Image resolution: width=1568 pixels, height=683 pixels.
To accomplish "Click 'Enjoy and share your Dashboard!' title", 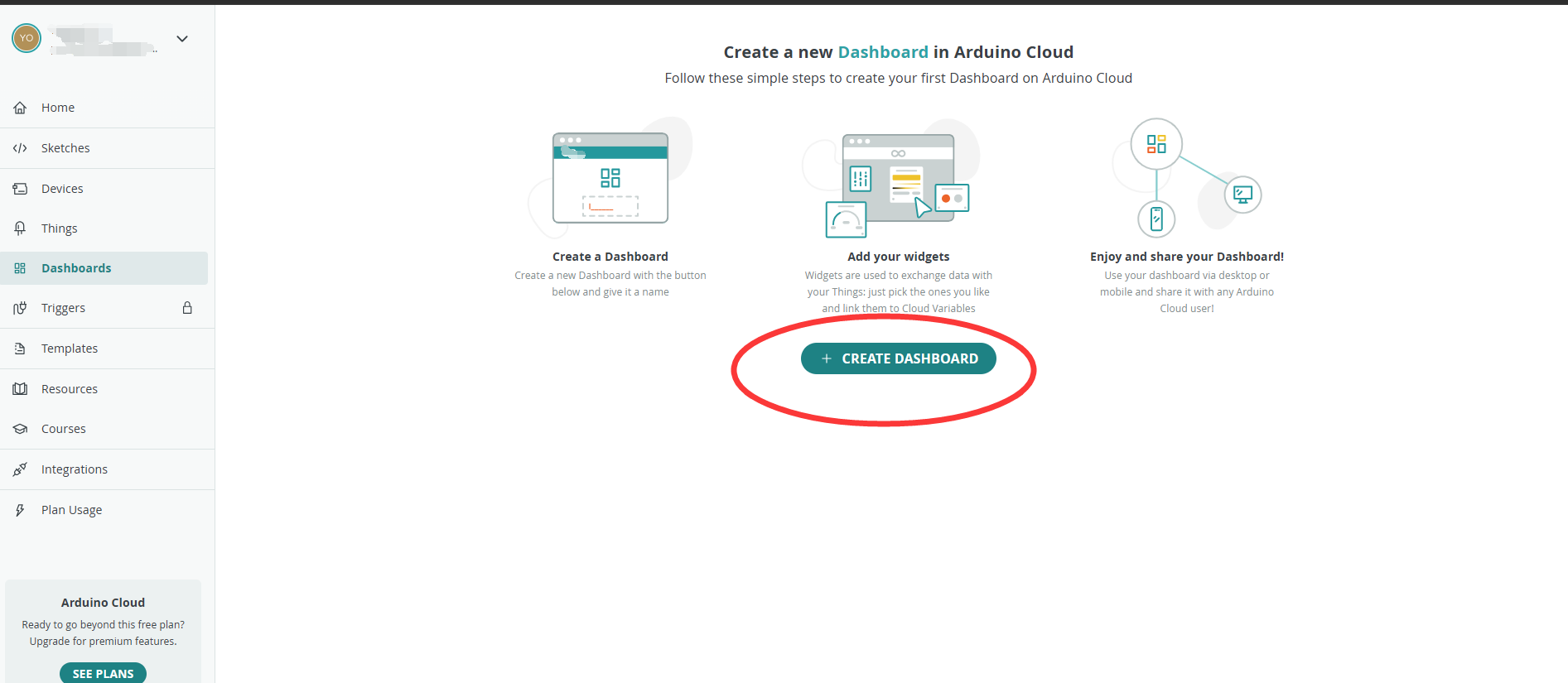I will (x=1187, y=257).
